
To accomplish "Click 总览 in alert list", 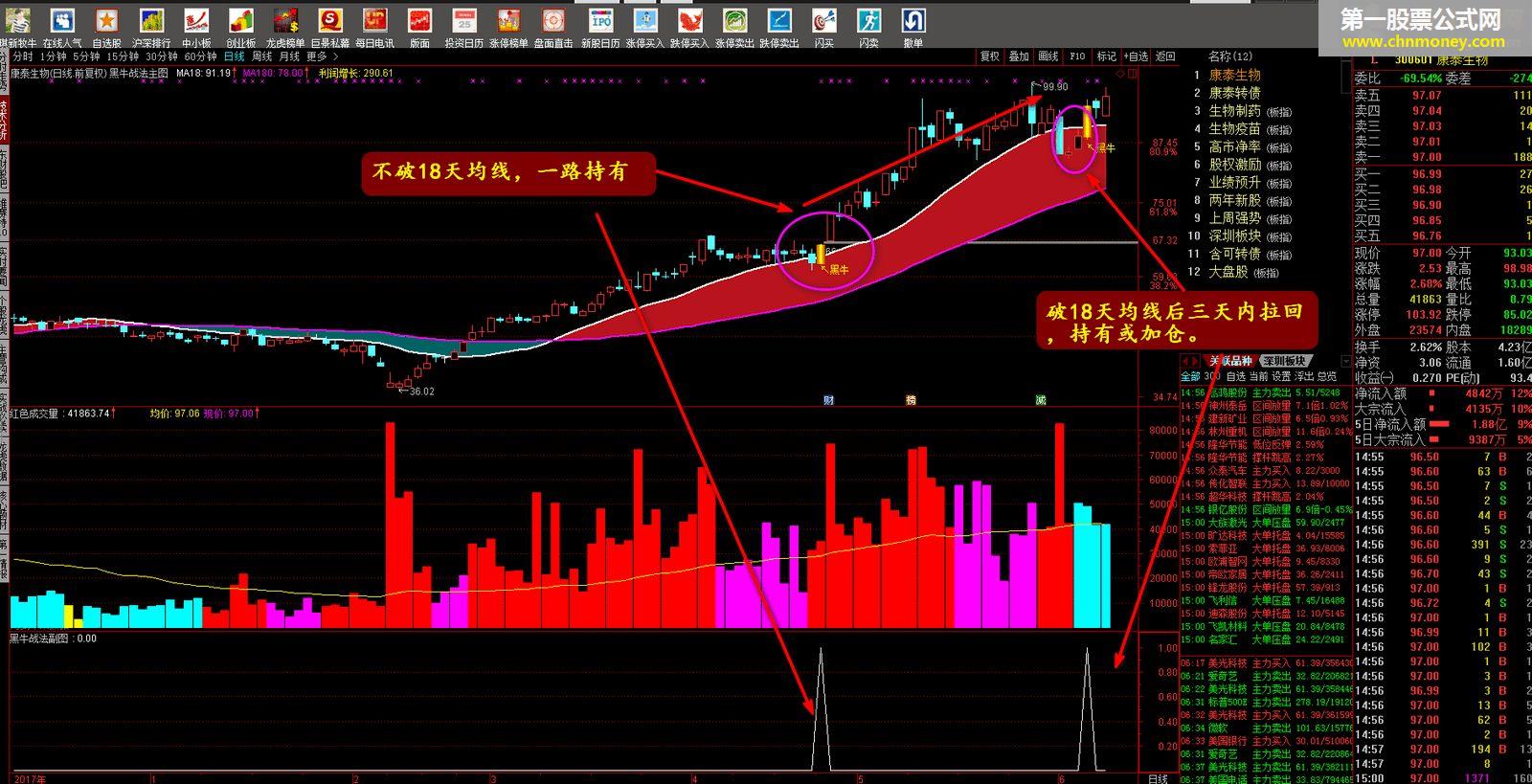I will click(x=1326, y=376).
